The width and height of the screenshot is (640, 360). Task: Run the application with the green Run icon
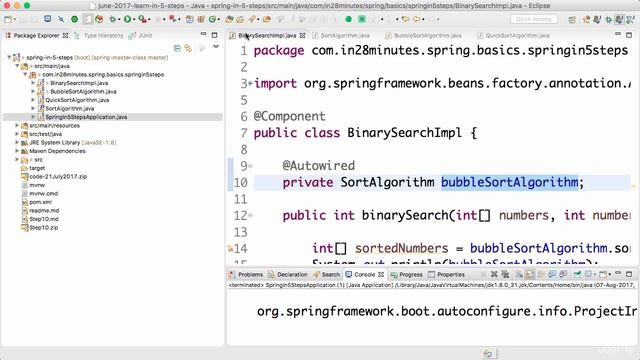coord(127,19)
